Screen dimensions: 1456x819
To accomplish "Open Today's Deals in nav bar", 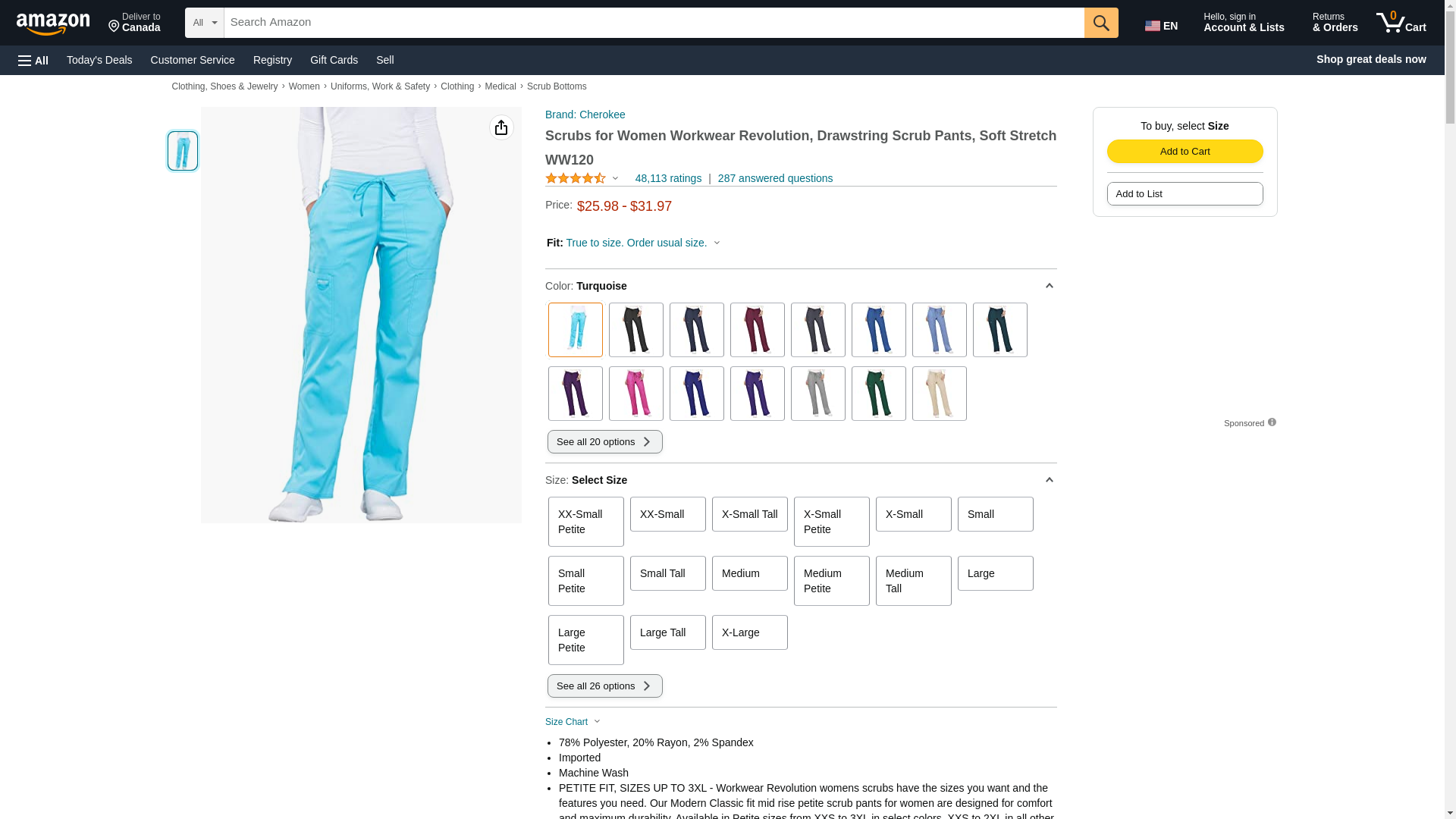I will click(99, 60).
